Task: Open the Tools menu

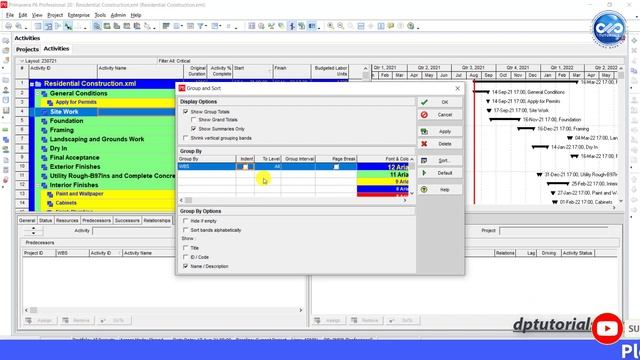Action: tap(100, 15)
